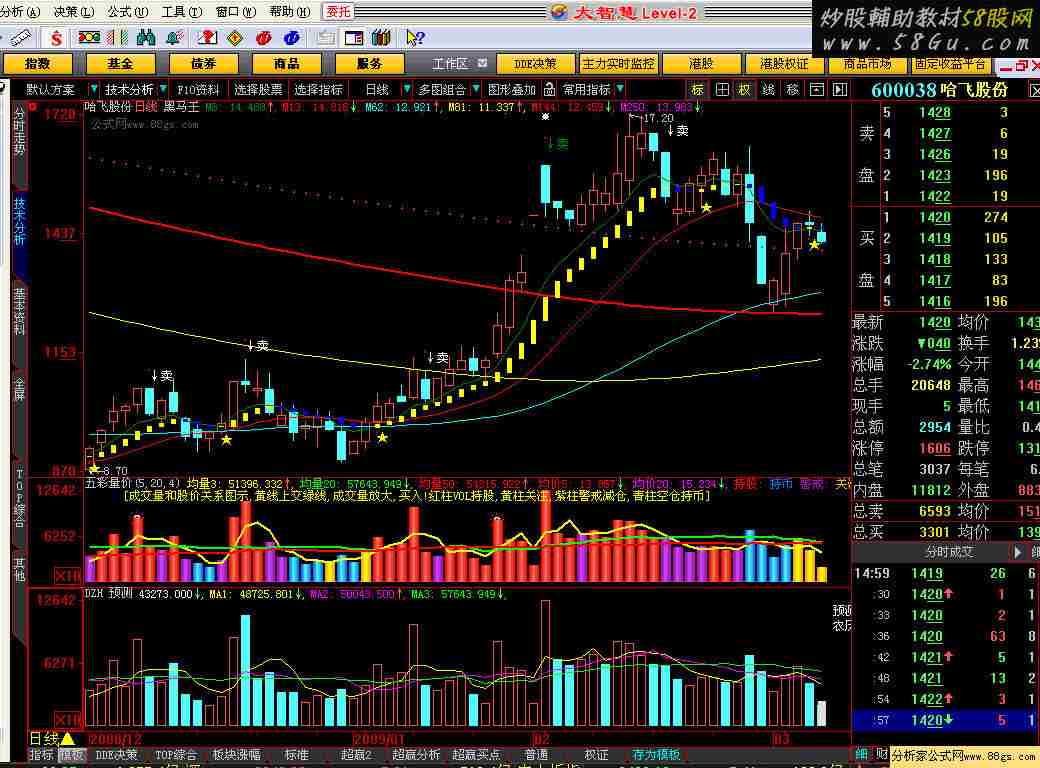Open the red dollar sign trading icon
Screen dimensions: 1040x768
click(56, 38)
